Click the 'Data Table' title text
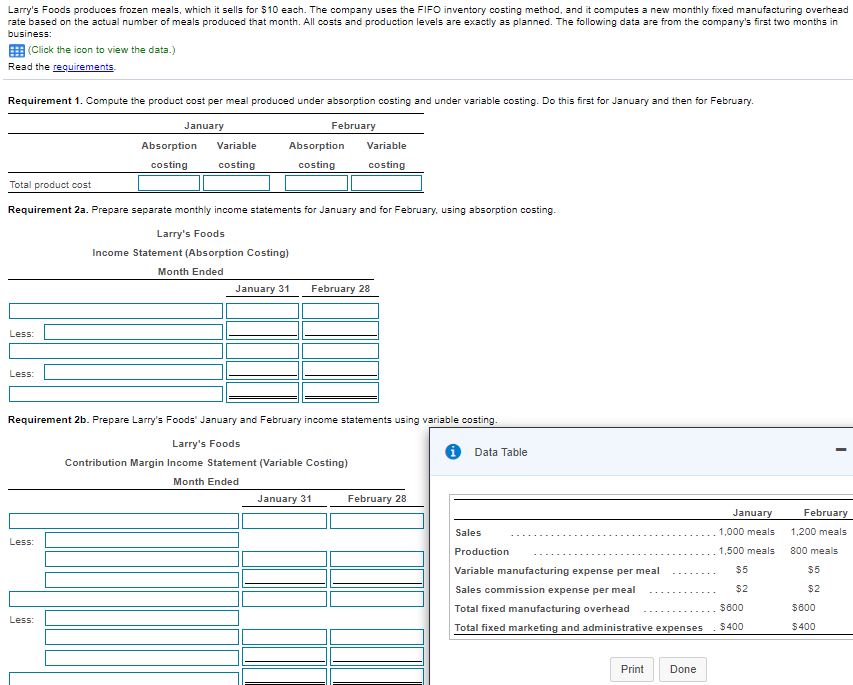This screenshot has width=853, height=685. tap(500, 452)
